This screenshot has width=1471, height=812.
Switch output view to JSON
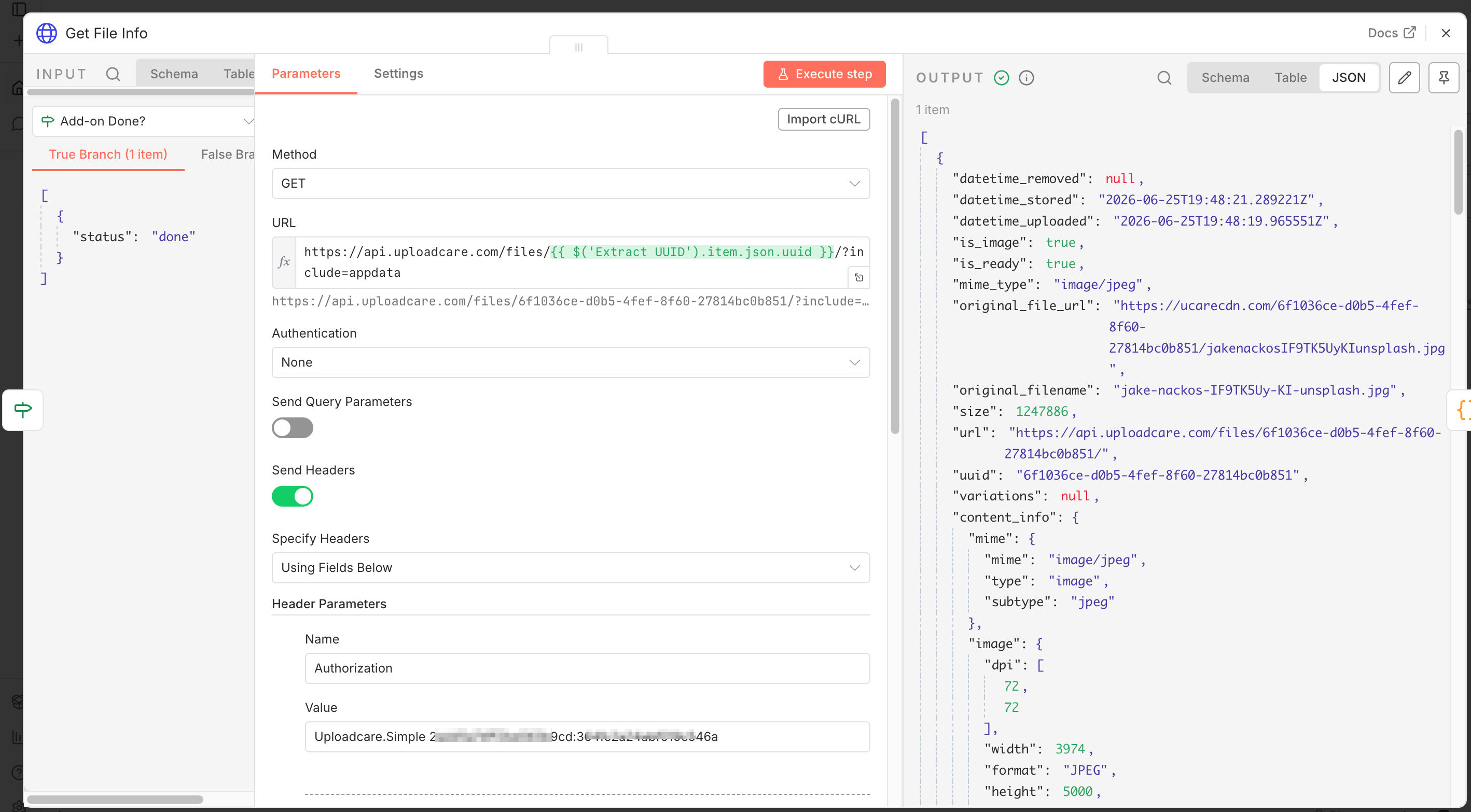[1348, 78]
